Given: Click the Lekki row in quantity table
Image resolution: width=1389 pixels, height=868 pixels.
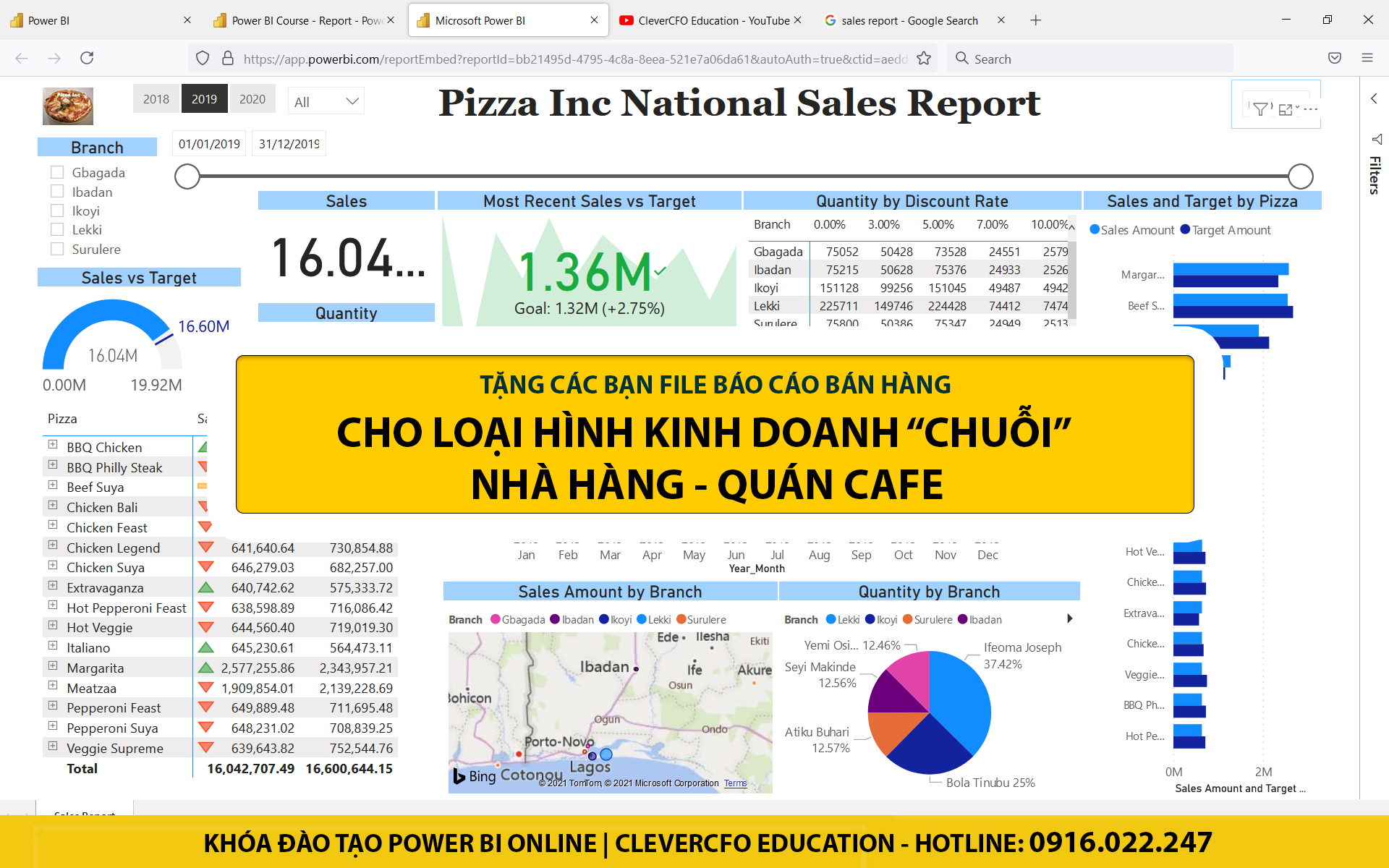Looking at the screenshot, I should [x=910, y=306].
